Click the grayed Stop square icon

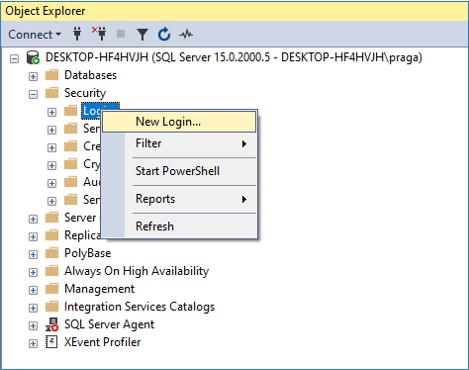[x=121, y=34]
